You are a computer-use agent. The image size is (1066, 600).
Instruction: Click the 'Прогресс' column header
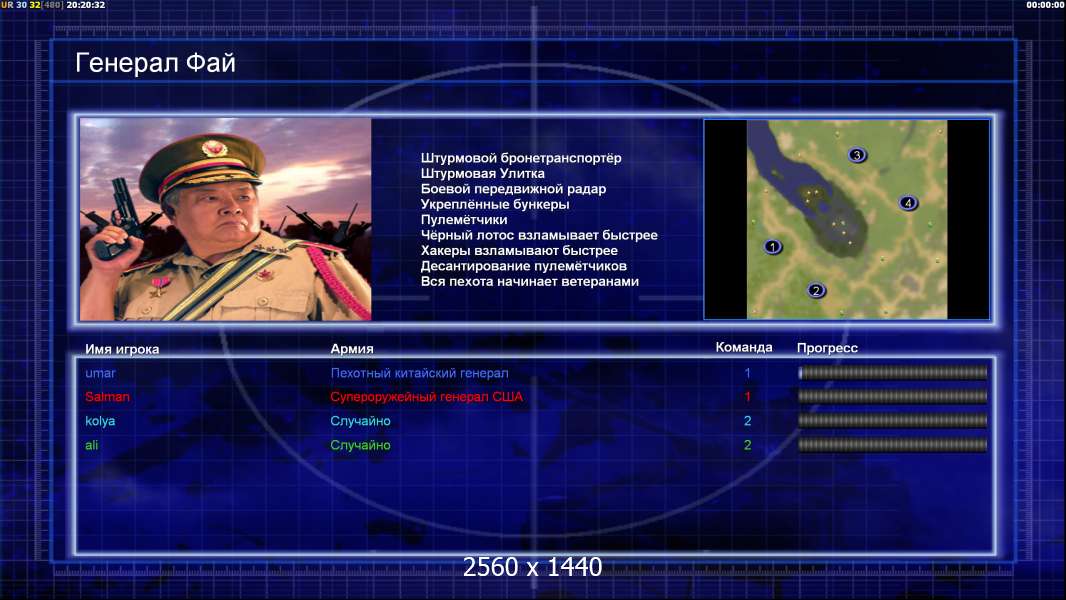click(827, 348)
